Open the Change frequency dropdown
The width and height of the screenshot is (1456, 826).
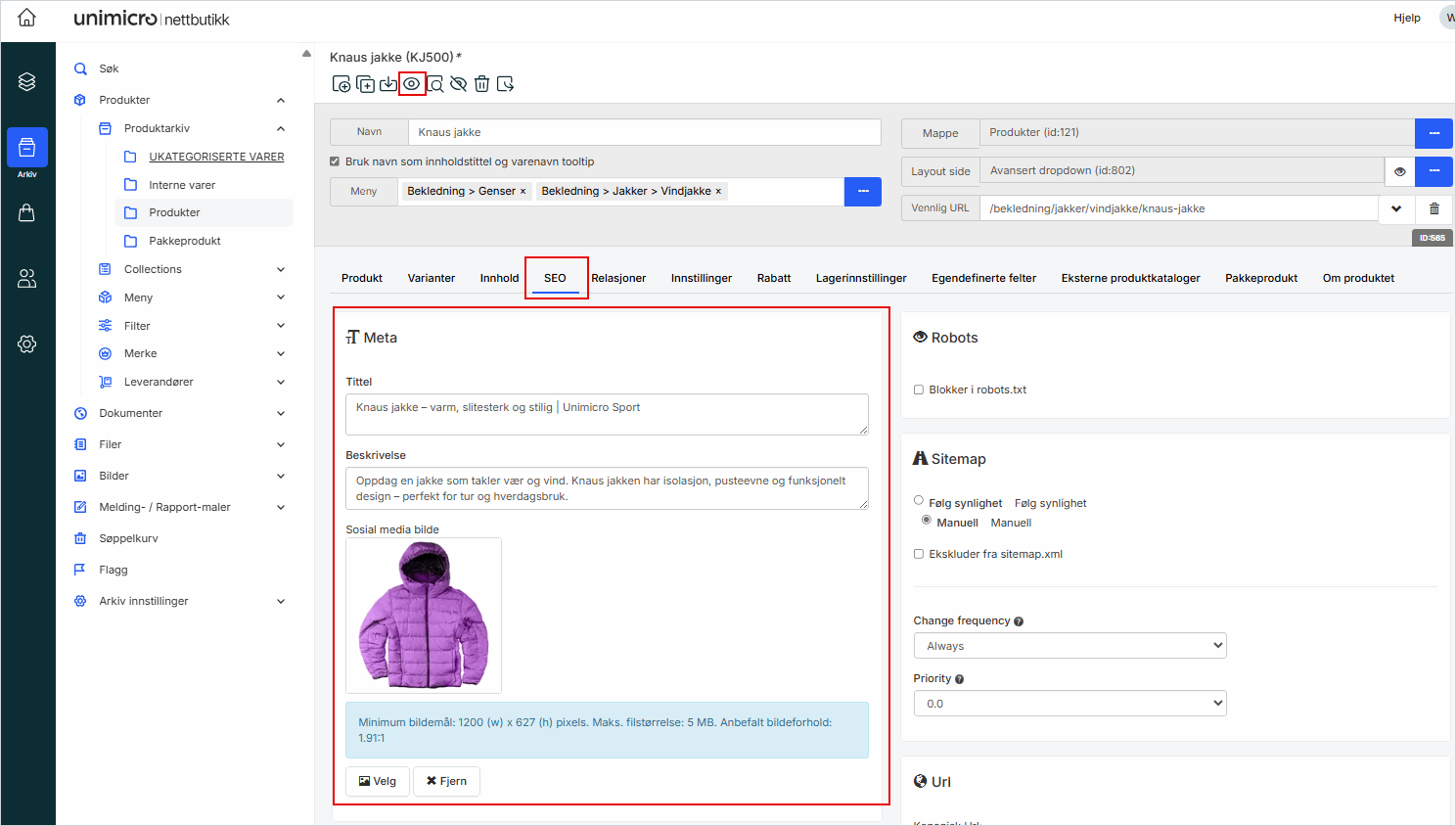pyautogui.click(x=1069, y=645)
